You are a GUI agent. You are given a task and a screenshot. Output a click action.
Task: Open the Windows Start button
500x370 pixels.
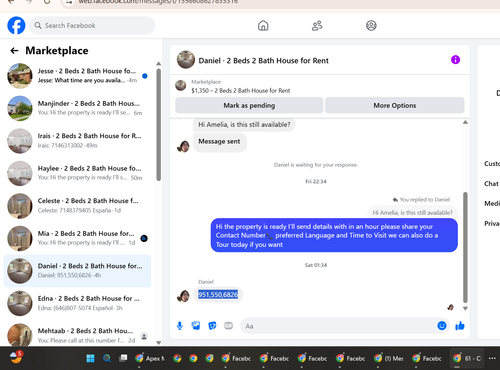coord(90,358)
